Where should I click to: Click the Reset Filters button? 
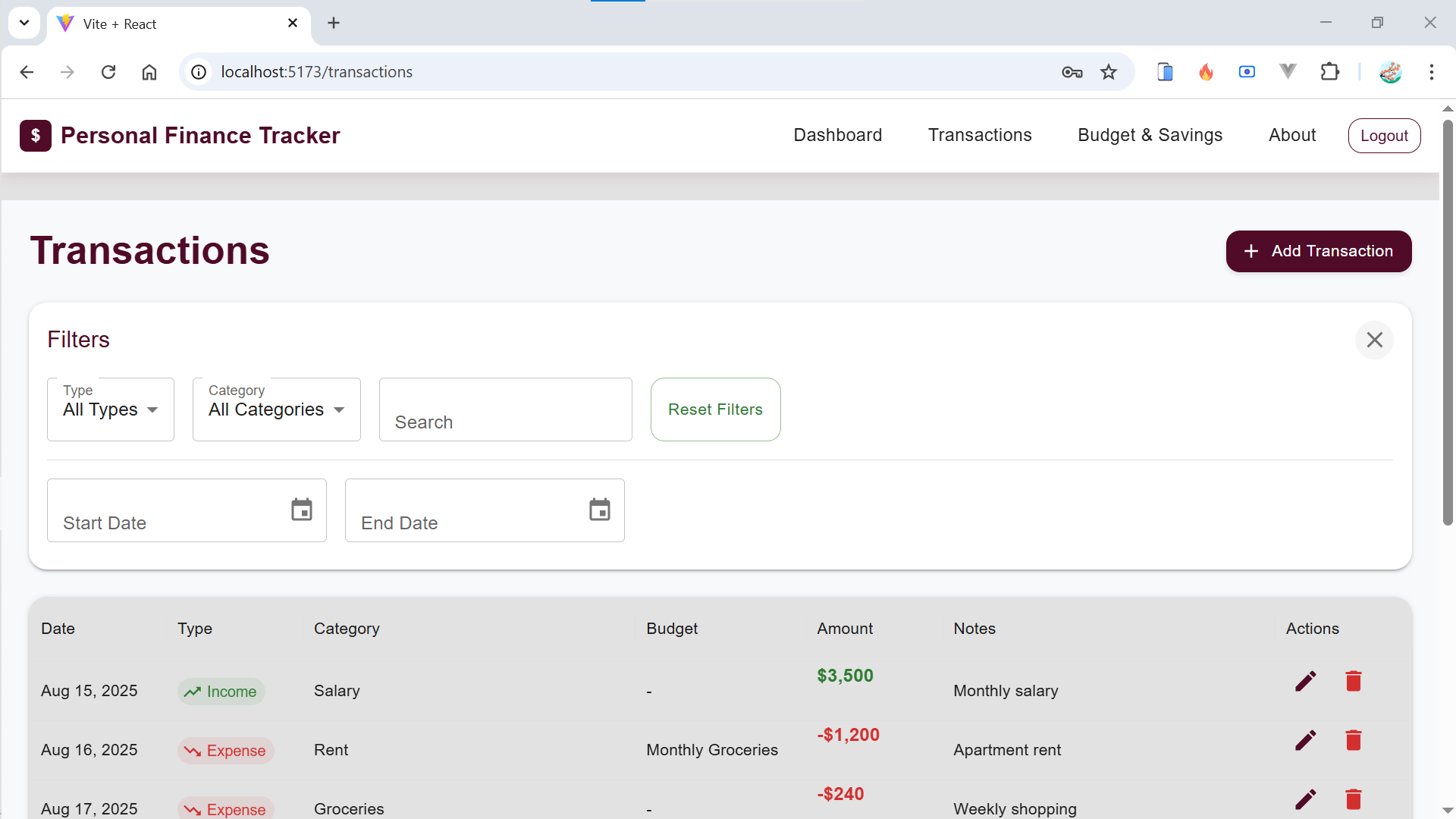(x=715, y=409)
